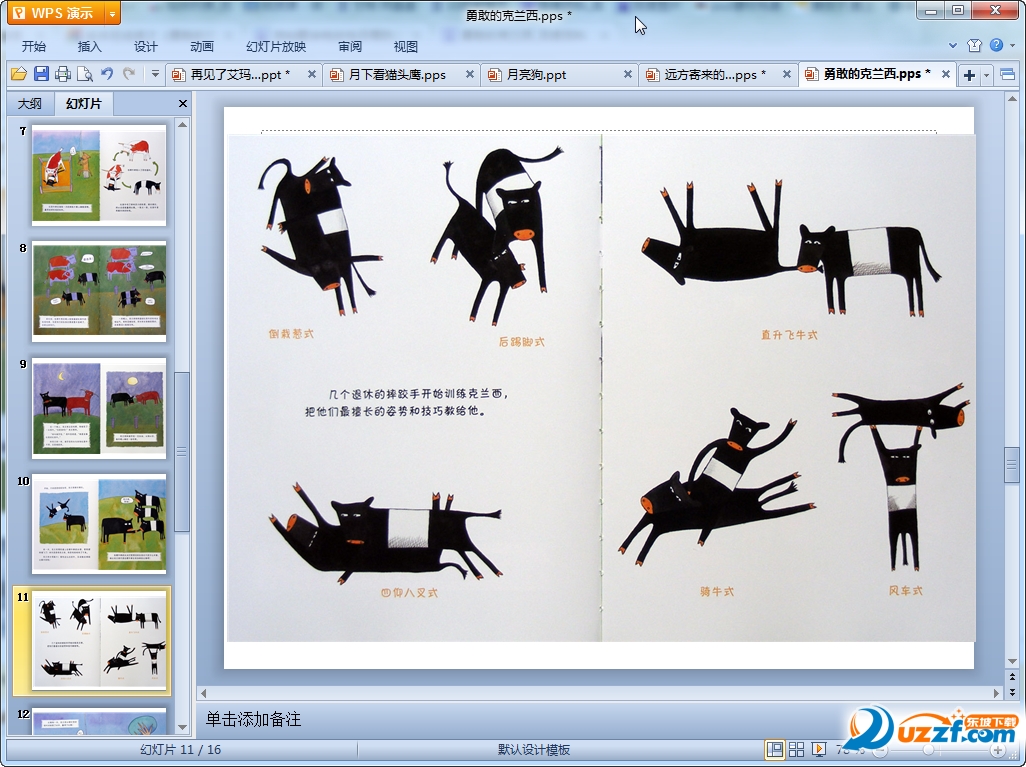This screenshot has height=767, width=1026.
Task: Open the 幻灯片放映 ribbon tab
Action: point(276,46)
